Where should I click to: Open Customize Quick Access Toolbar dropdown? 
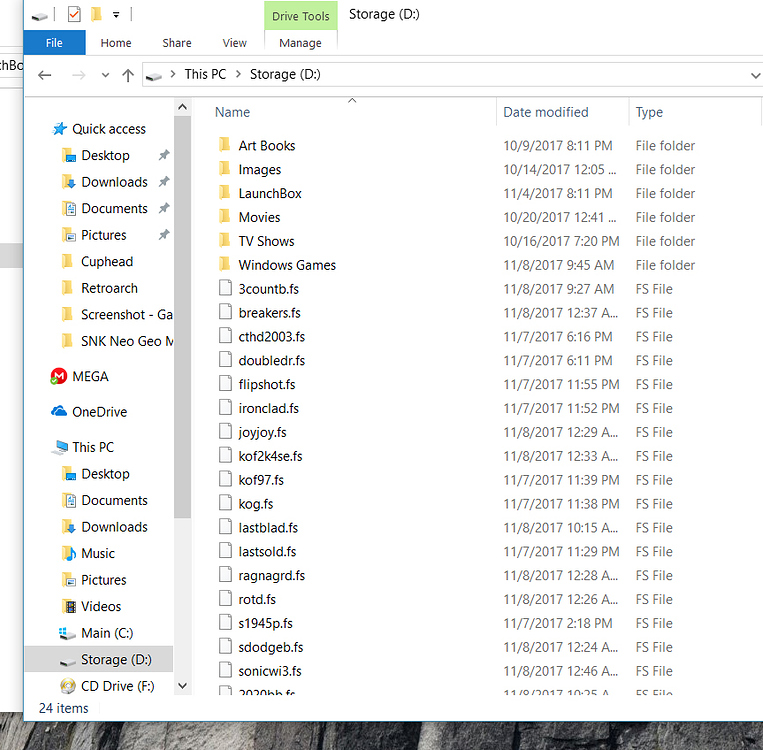(116, 15)
